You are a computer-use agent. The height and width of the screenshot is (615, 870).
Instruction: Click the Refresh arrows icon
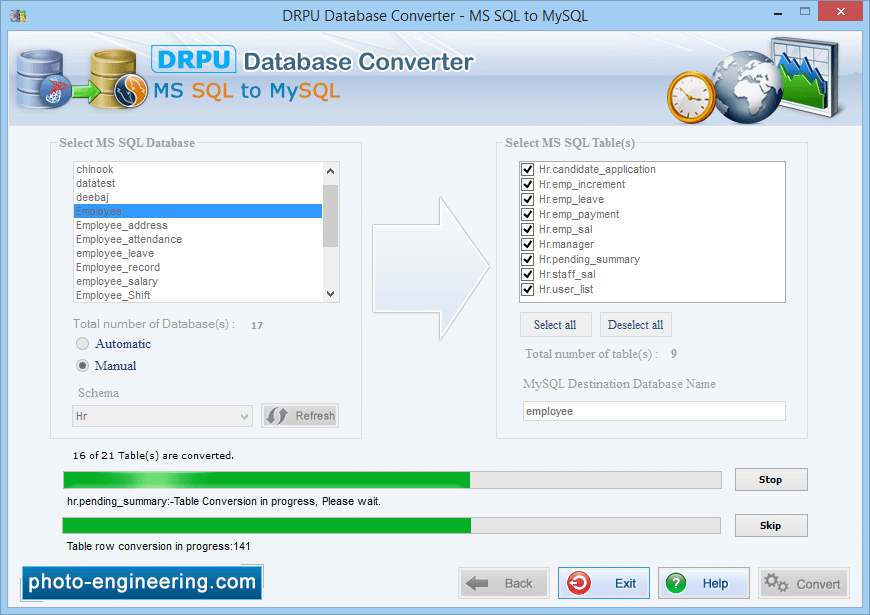(x=276, y=416)
